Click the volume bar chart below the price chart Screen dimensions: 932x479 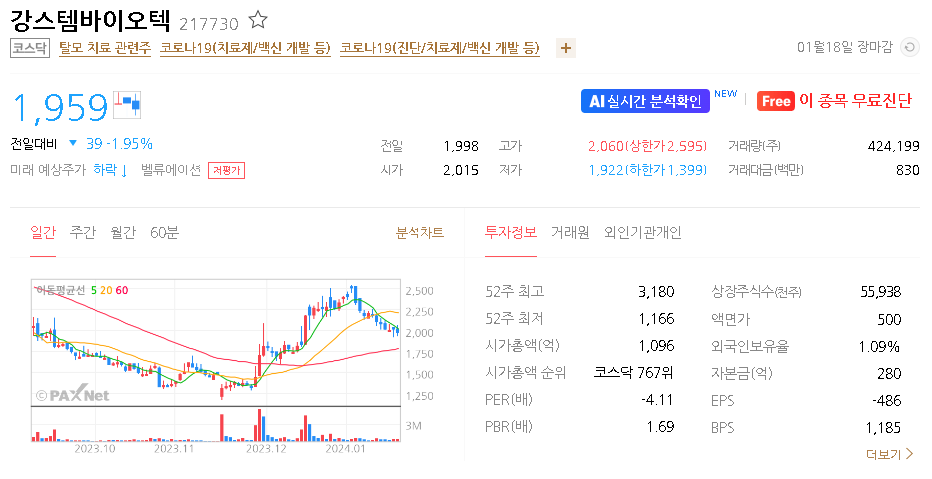[216, 424]
